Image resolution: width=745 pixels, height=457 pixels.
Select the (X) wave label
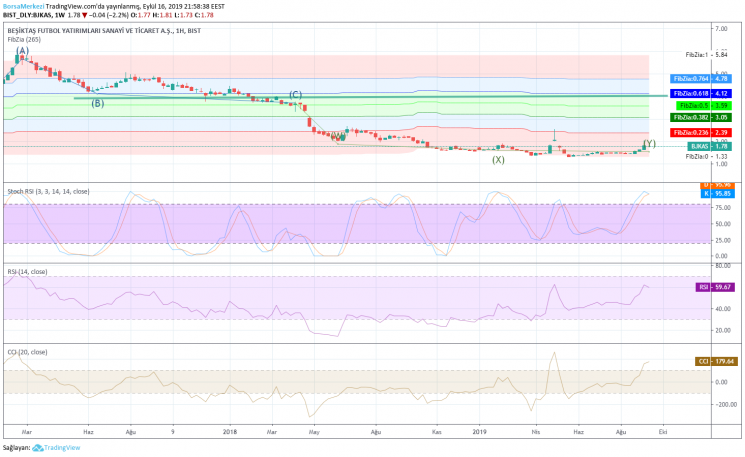[x=498, y=160]
